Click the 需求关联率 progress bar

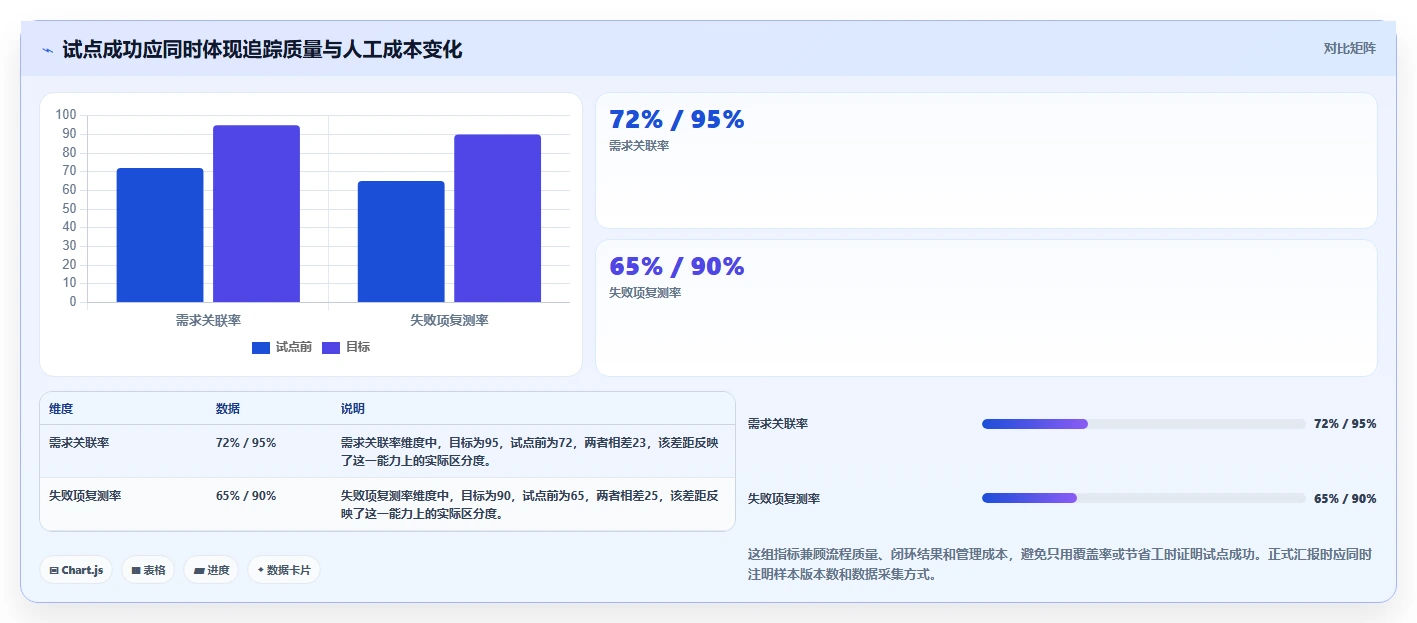pos(1144,424)
